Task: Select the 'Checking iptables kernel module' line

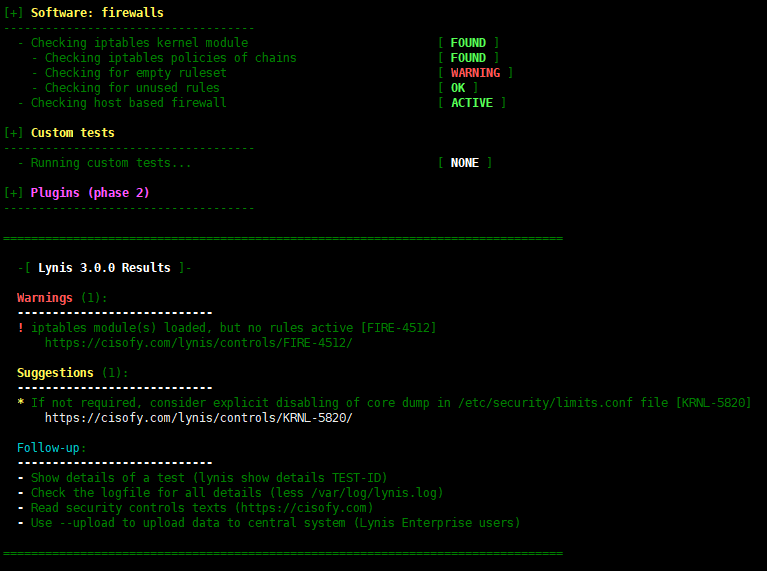Action: click(x=139, y=43)
